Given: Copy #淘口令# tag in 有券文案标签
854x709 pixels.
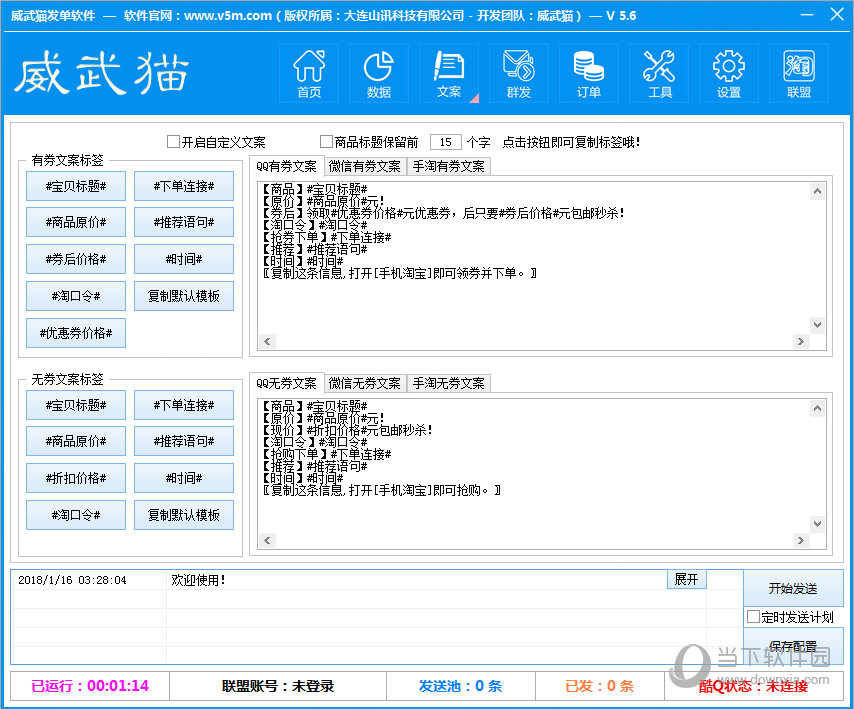Looking at the screenshot, I should point(76,296).
